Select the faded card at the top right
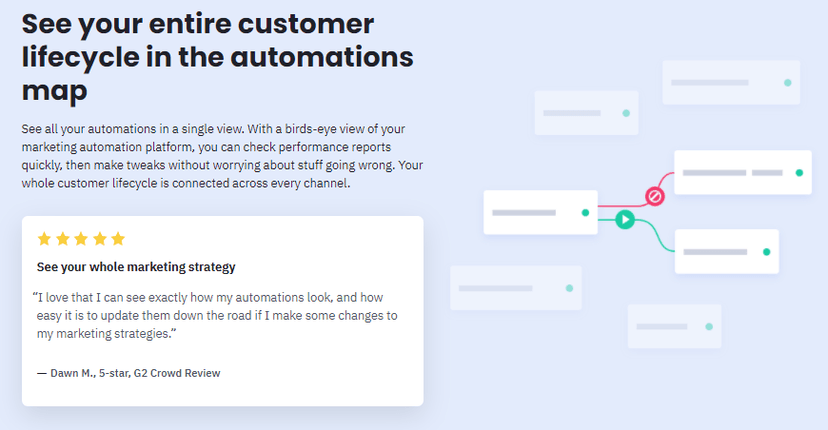This screenshot has height=430, width=828. click(731, 82)
